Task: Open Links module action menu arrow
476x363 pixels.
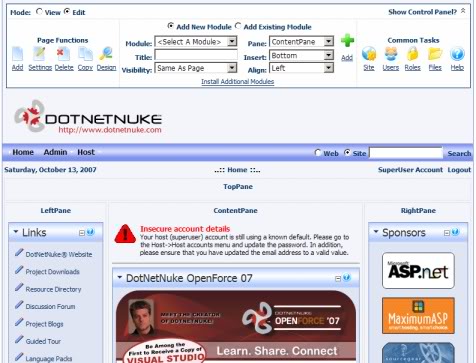Action: 16,231
